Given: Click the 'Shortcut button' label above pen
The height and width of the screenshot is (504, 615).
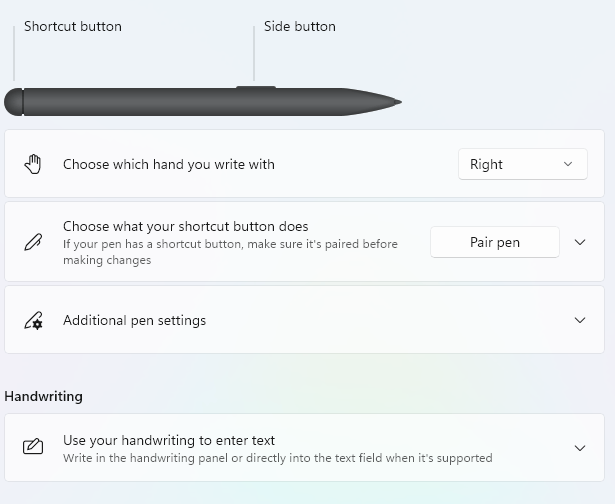Looking at the screenshot, I should pos(73,26).
